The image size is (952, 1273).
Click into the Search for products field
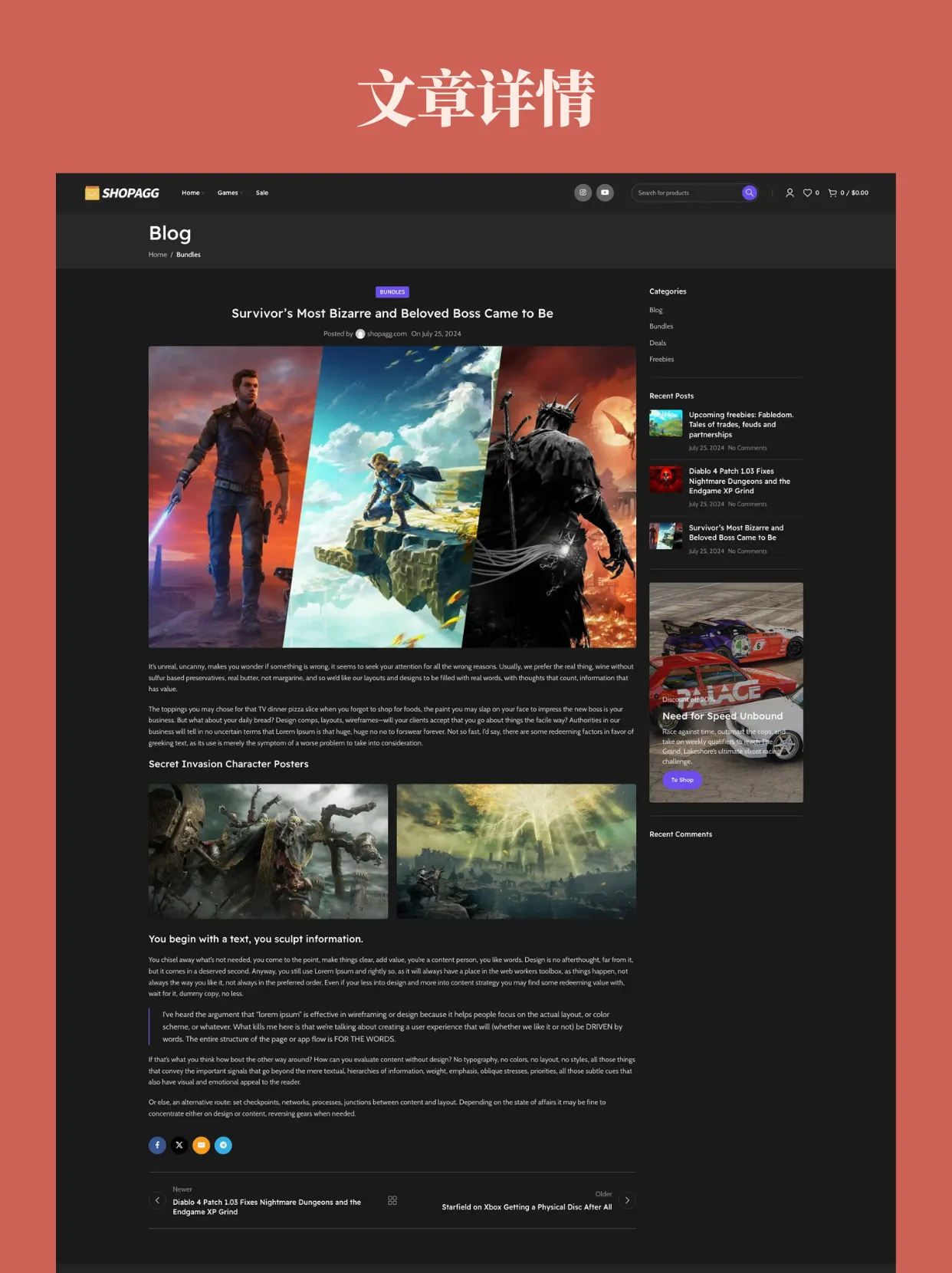(686, 193)
